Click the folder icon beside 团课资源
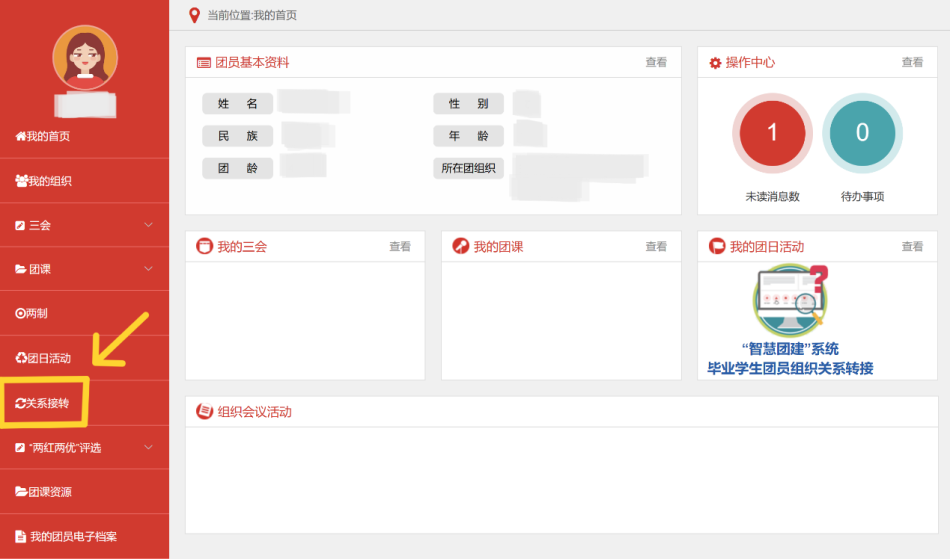Image resolution: width=950 pixels, height=559 pixels. (21, 491)
